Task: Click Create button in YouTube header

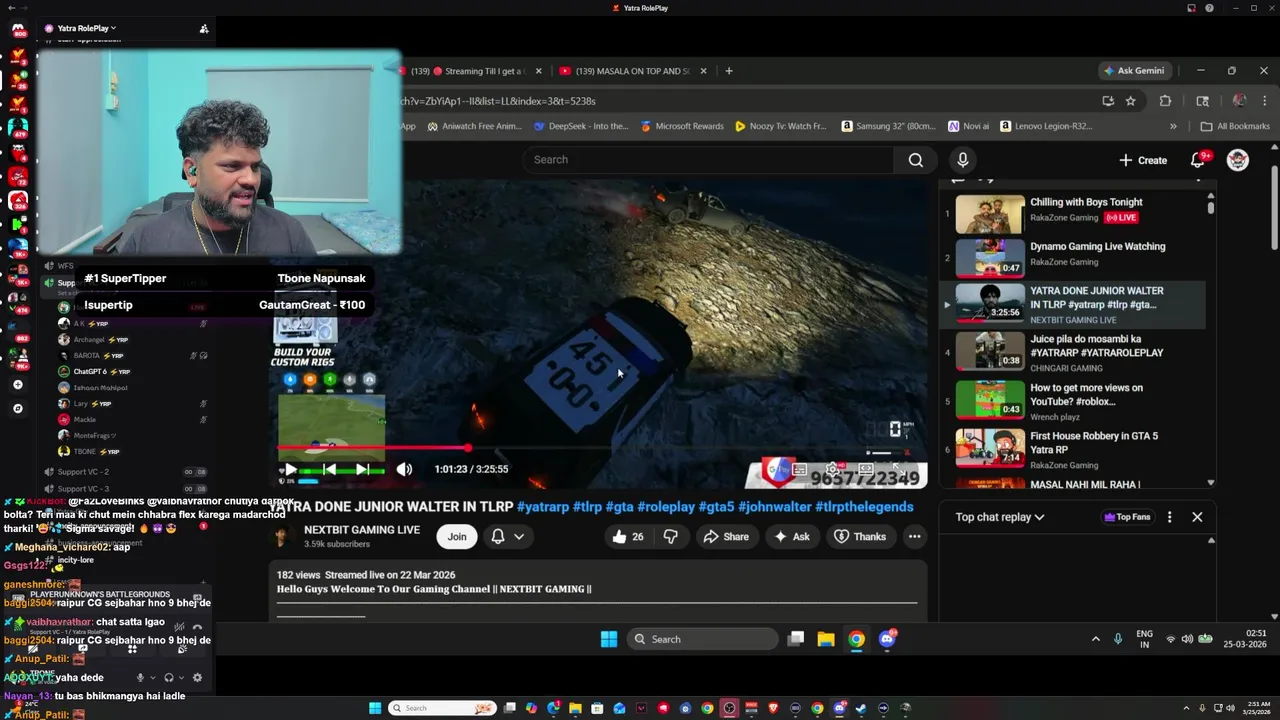Action: pyautogui.click(x=1143, y=160)
